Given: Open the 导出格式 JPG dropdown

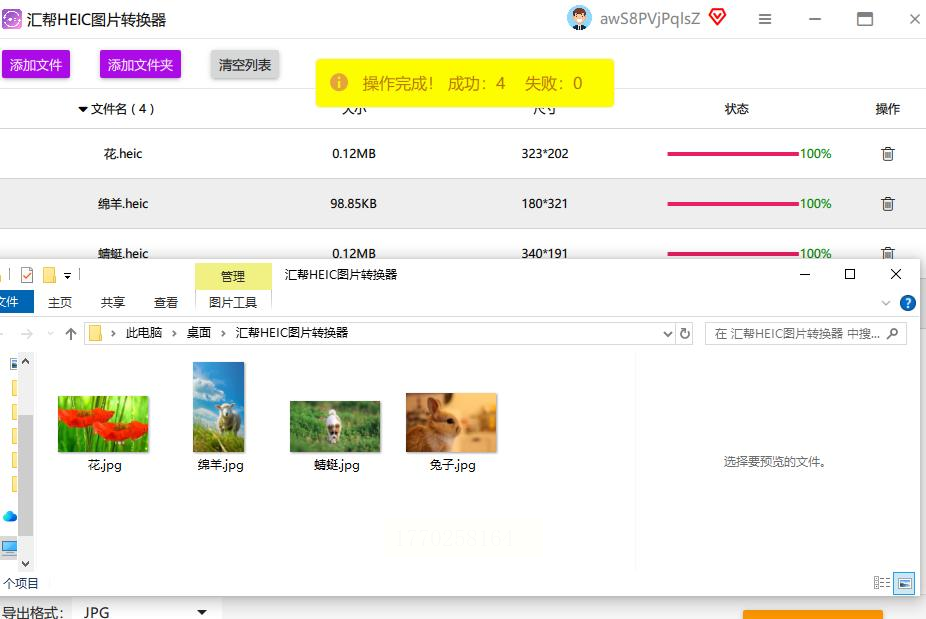Looking at the screenshot, I should (146, 611).
